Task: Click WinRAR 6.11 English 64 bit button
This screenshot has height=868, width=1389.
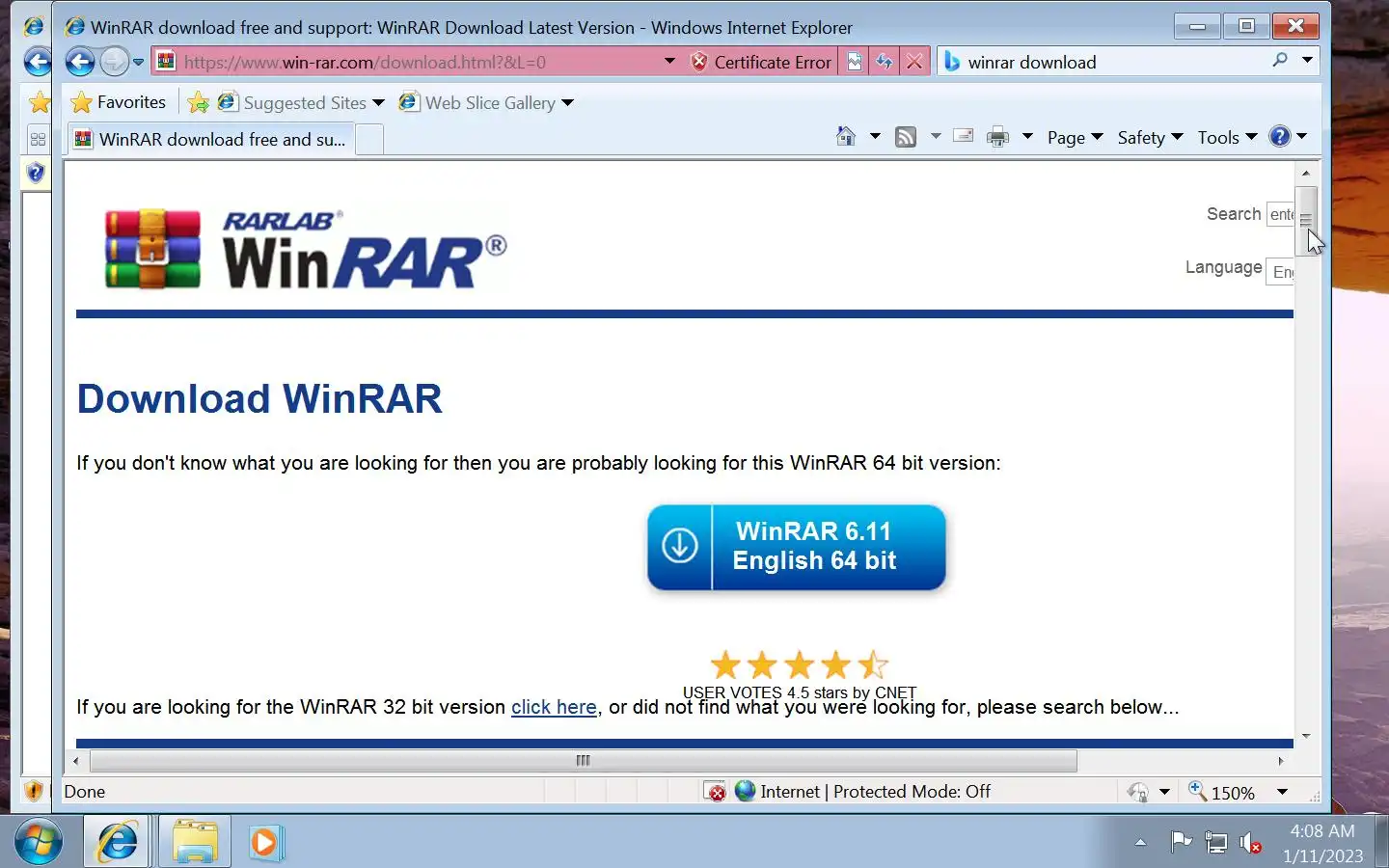Action: click(797, 547)
